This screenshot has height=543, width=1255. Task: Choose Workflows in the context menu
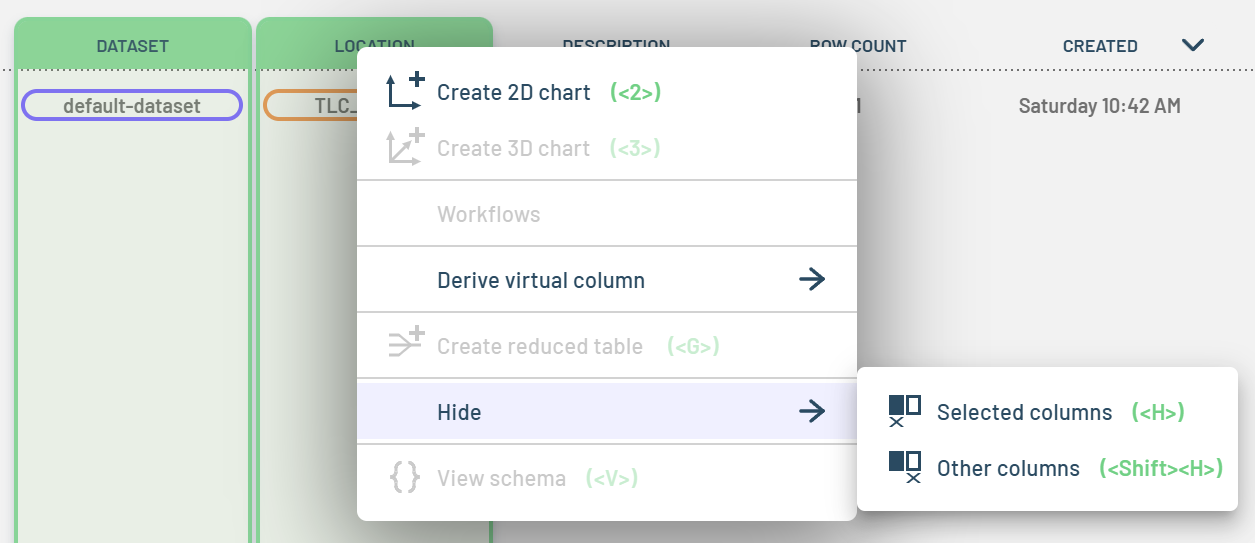pyautogui.click(x=607, y=214)
